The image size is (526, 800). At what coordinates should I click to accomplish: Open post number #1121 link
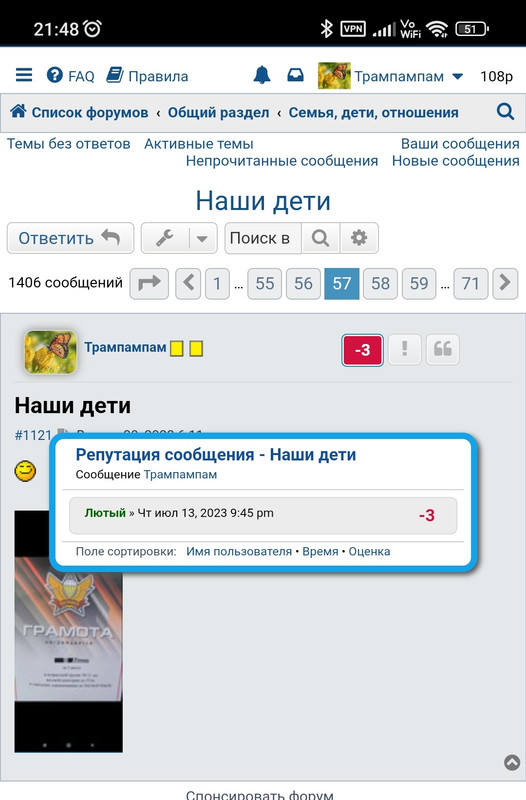tap(33, 435)
